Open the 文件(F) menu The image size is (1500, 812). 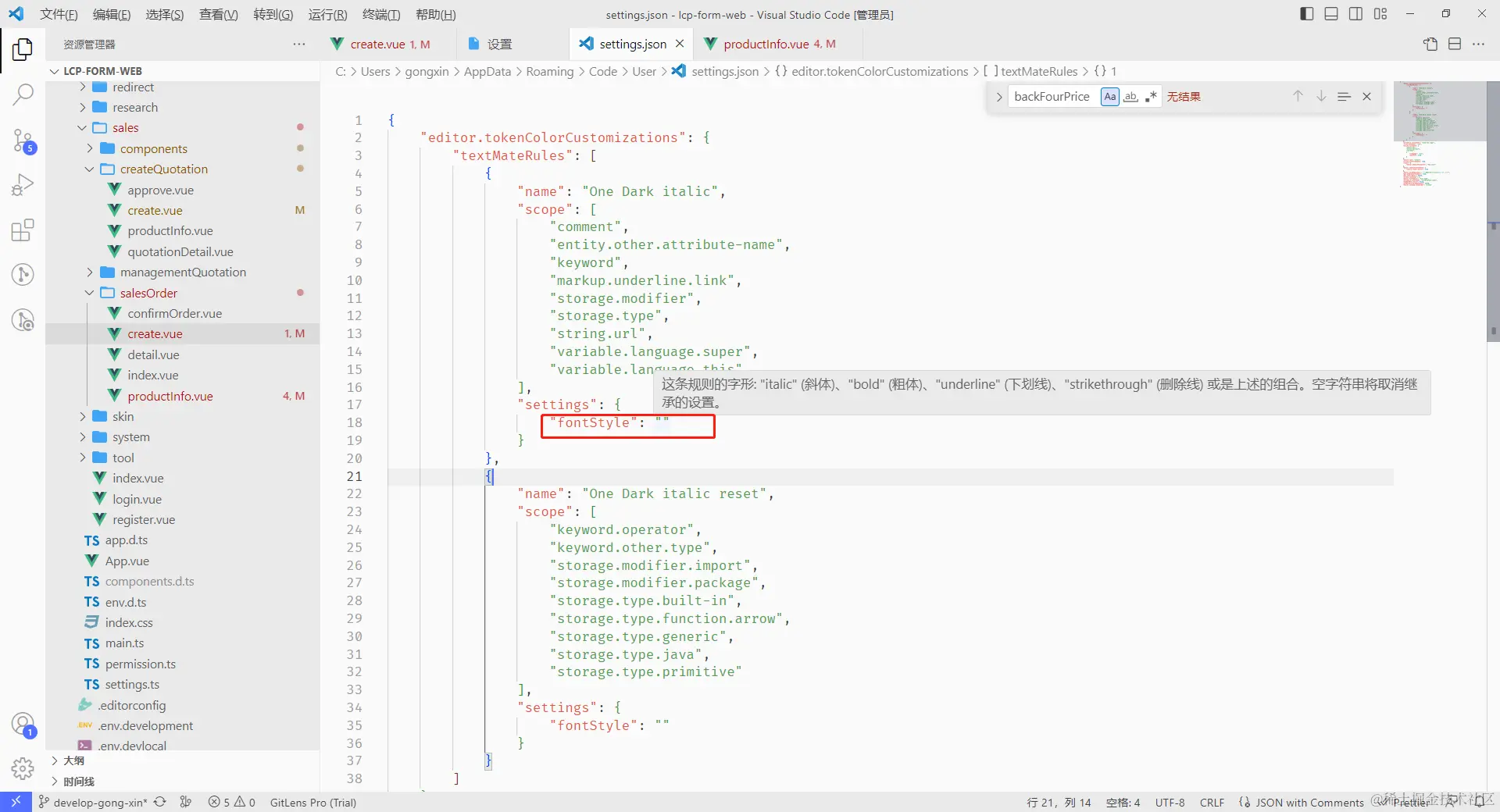pos(59,14)
